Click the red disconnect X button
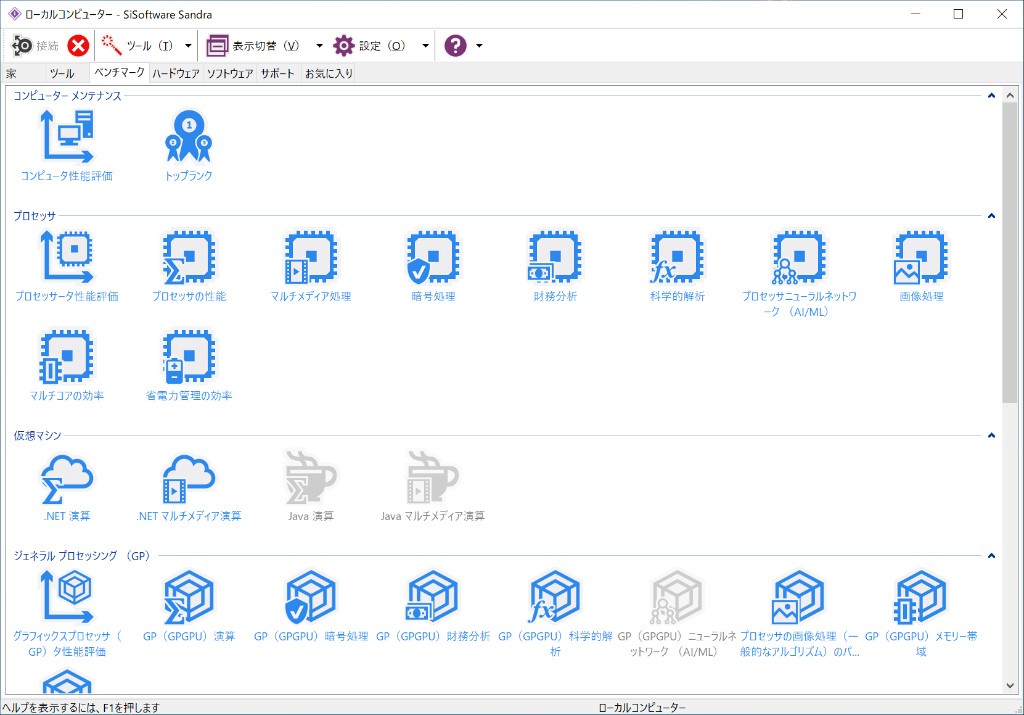The height and width of the screenshot is (715, 1024). click(x=78, y=46)
